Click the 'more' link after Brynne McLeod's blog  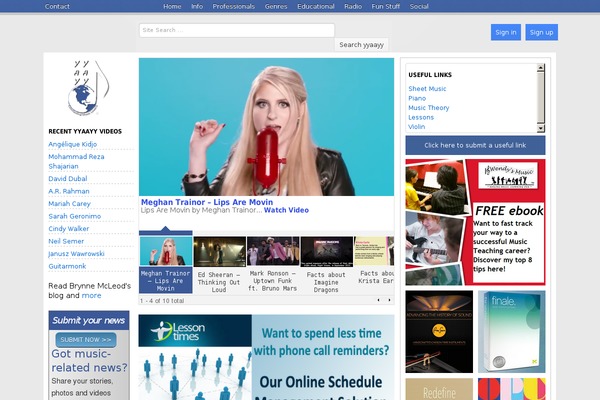pos(91,296)
